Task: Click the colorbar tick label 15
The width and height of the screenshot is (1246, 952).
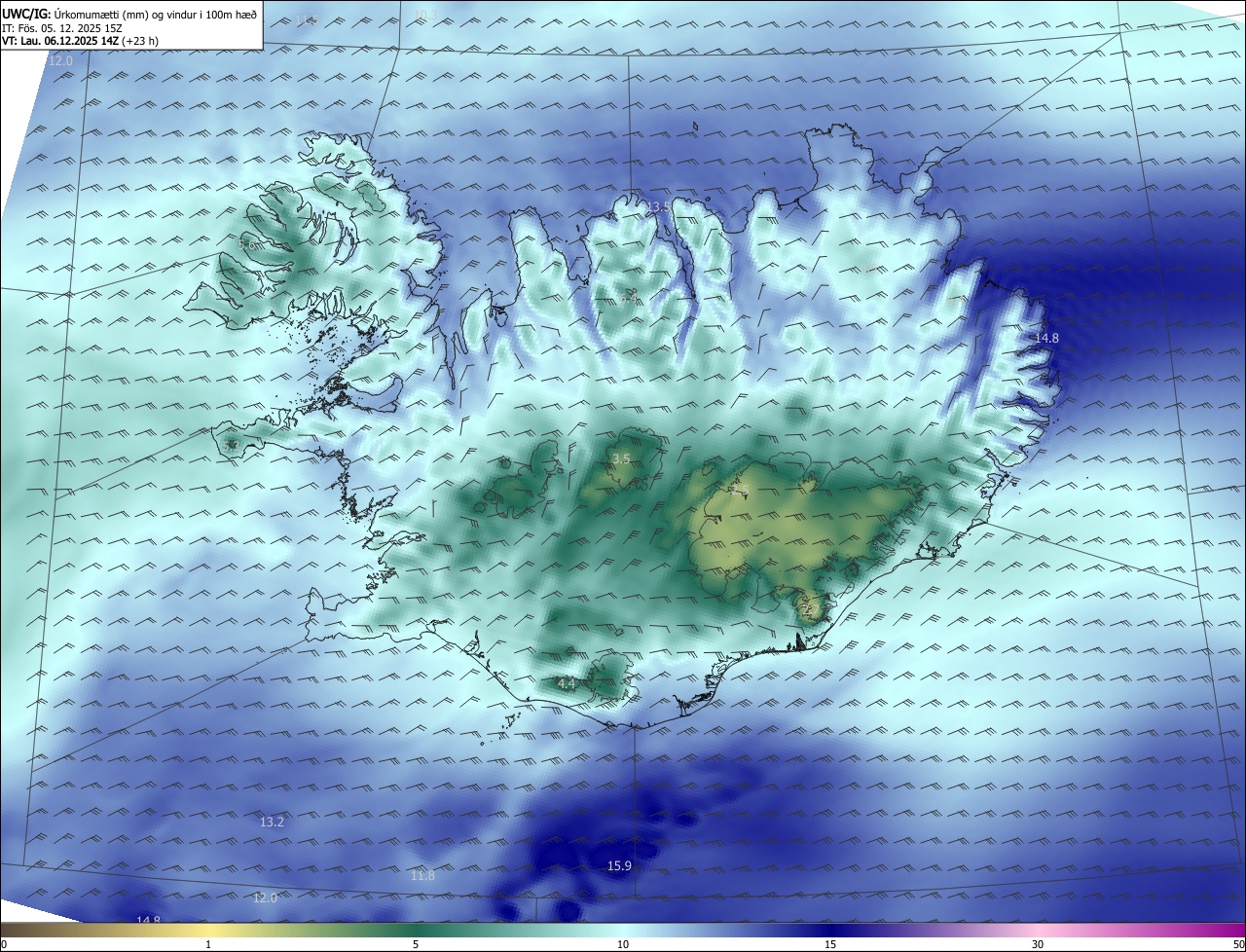Action: [x=830, y=944]
